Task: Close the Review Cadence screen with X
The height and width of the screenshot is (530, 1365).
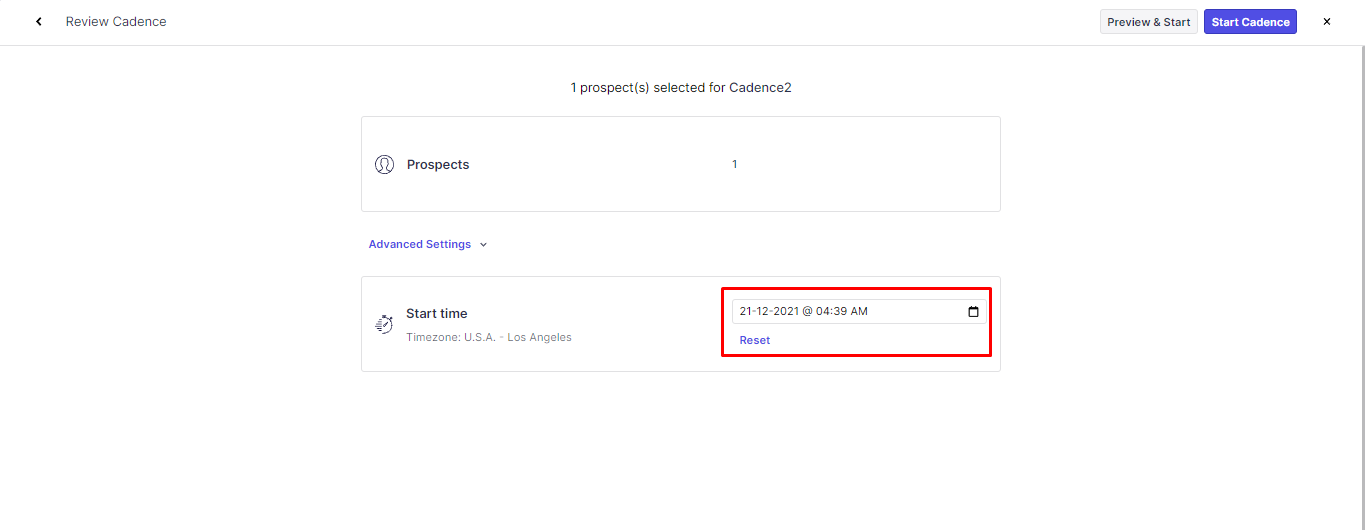Action: tap(1327, 22)
